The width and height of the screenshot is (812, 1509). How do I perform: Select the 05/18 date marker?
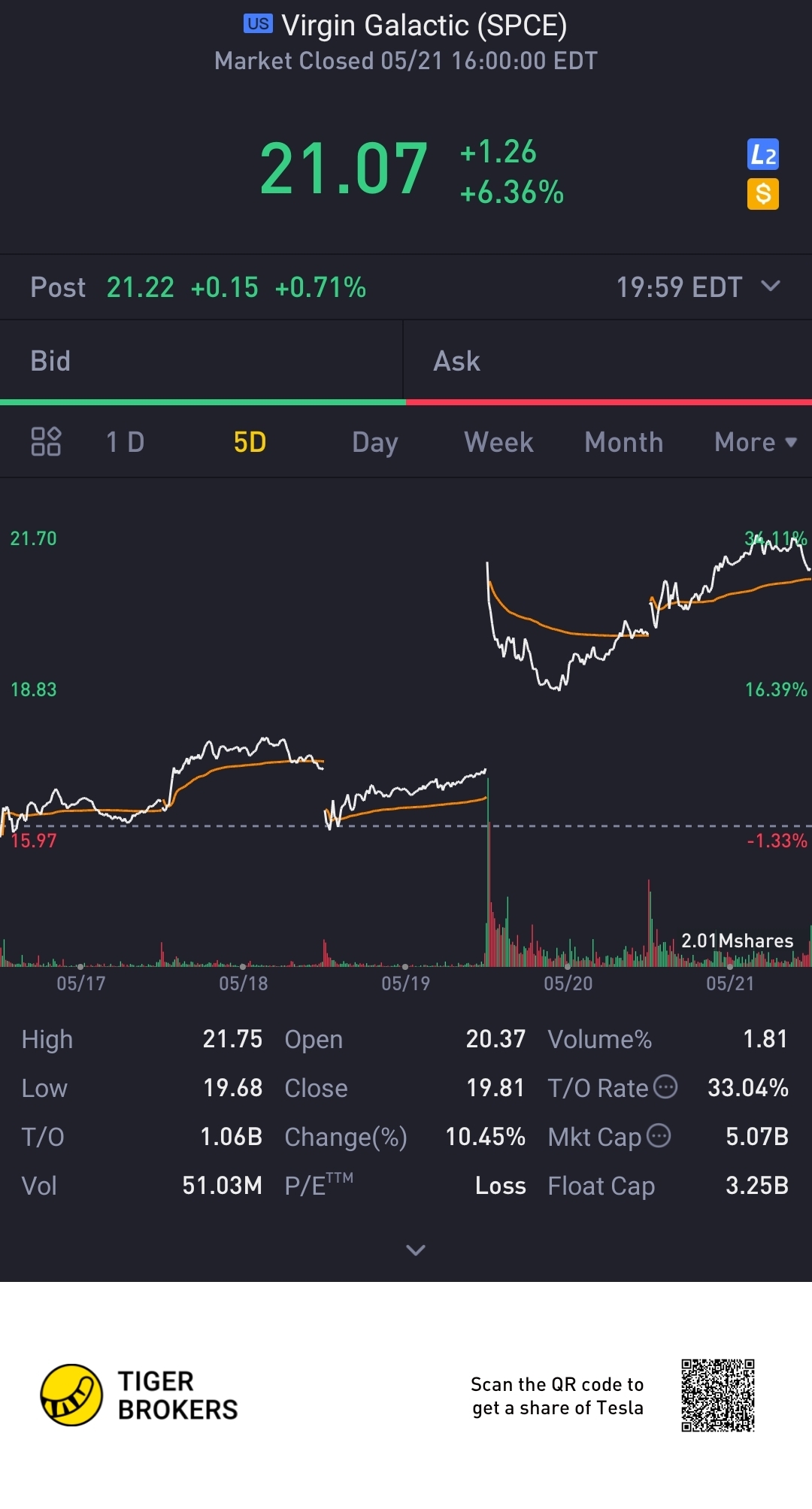coord(244,983)
